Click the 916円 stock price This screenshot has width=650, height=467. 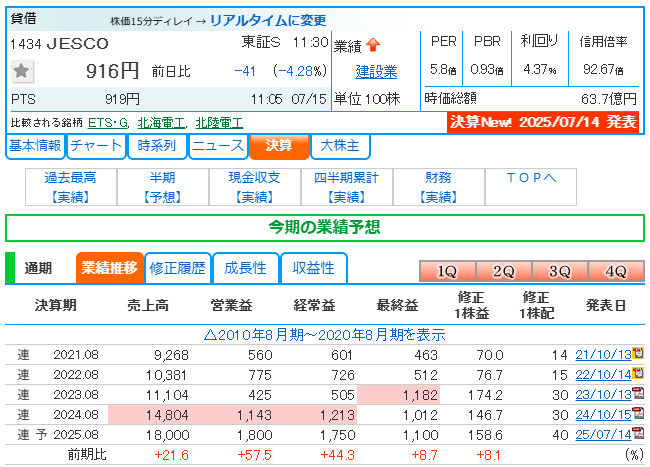point(112,71)
